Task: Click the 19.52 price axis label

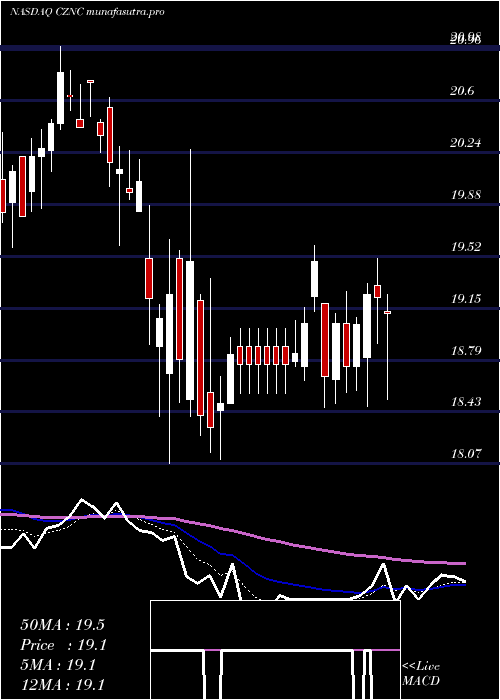Action: point(466,246)
